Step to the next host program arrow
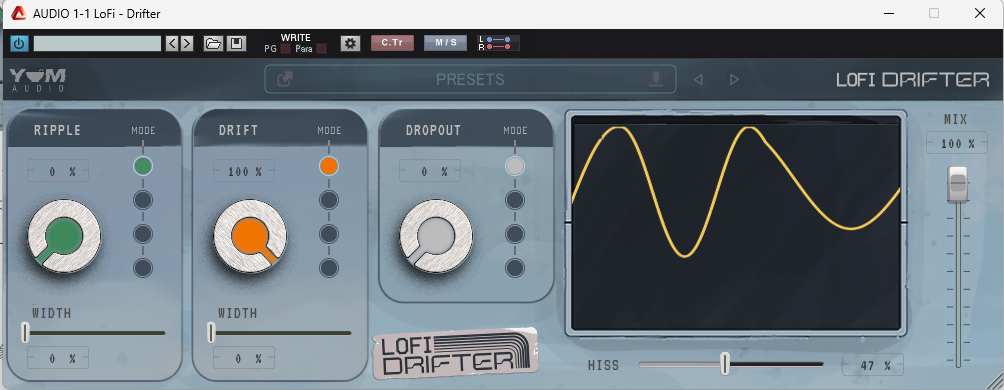This screenshot has width=1004, height=390. (186, 44)
